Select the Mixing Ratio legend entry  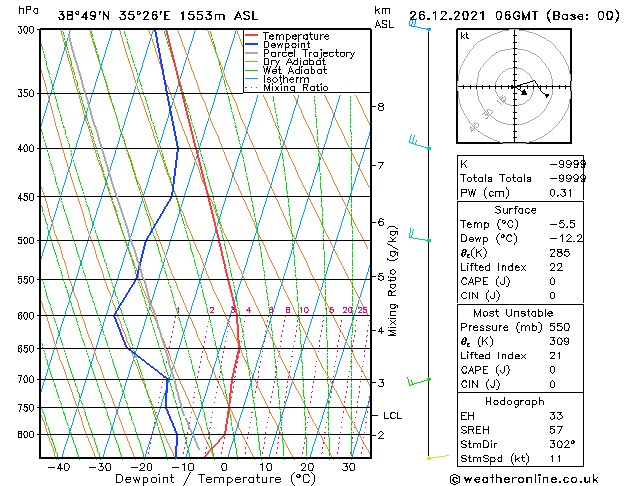point(295,88)
